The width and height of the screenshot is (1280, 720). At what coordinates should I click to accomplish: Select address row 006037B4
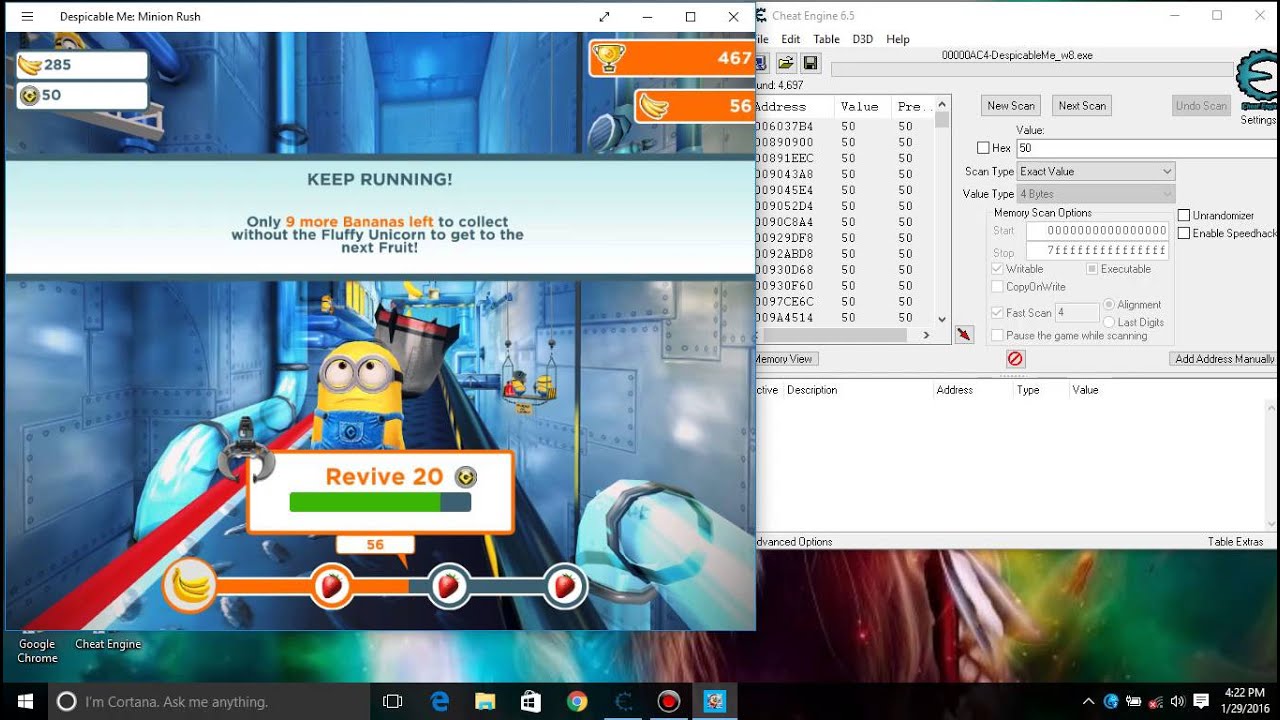click(x=842, y=126)
